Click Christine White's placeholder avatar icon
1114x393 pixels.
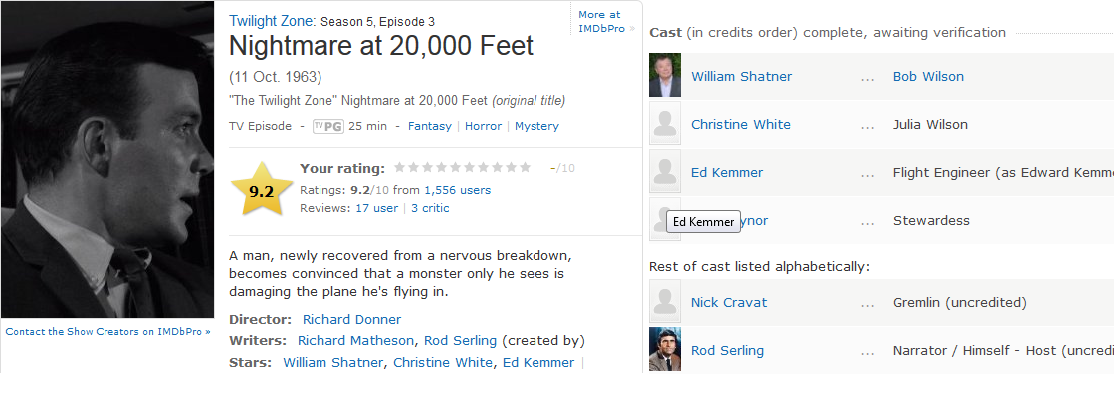(x=665, y=123)
